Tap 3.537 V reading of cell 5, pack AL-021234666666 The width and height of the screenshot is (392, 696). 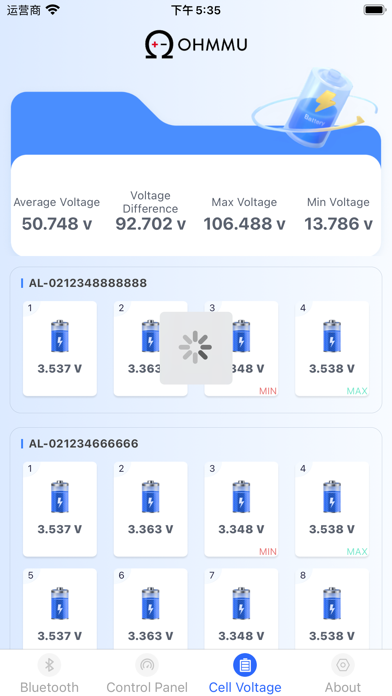[x=60, y=636]
